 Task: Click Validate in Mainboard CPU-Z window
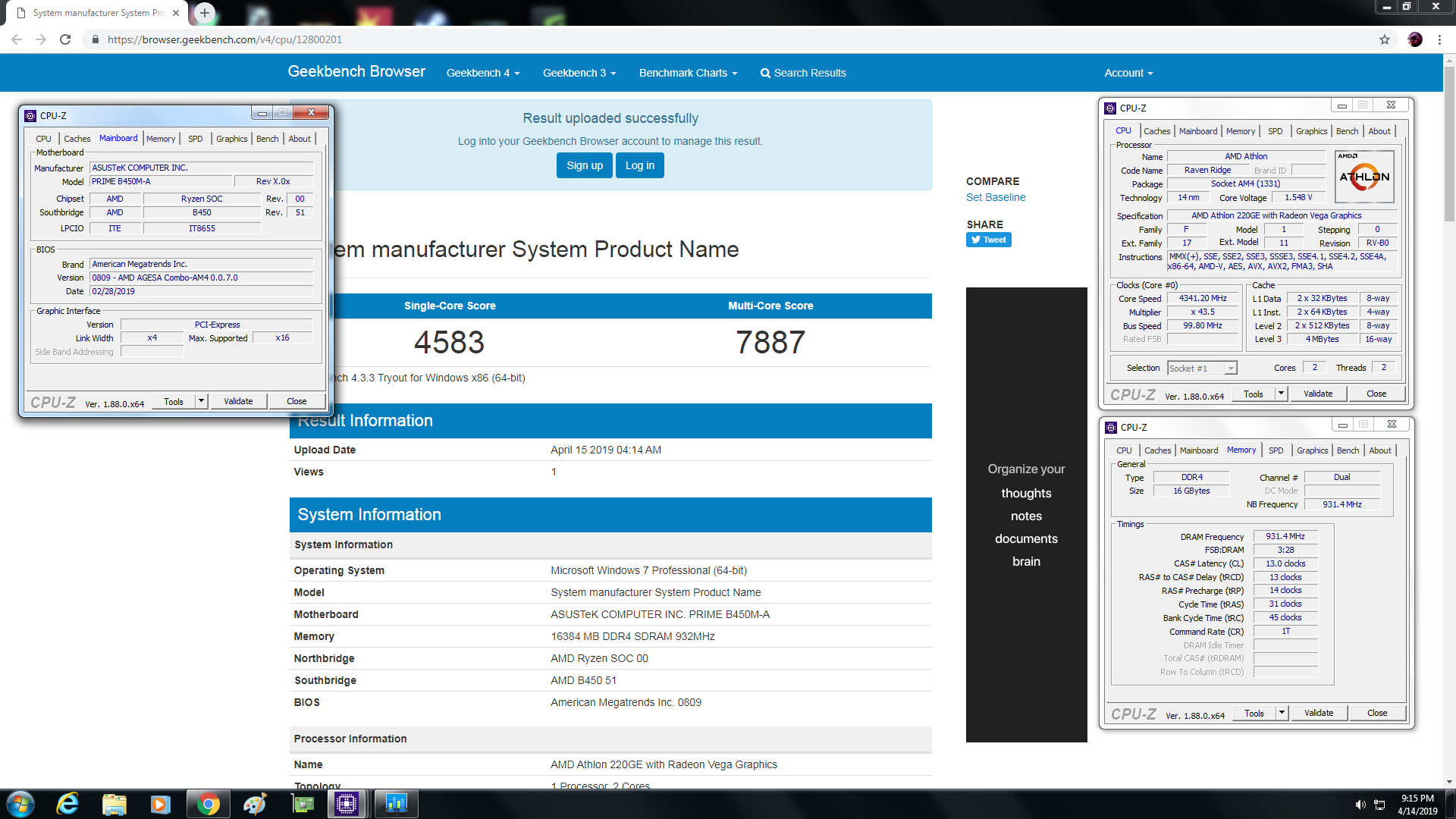click(x=238, y=401)
